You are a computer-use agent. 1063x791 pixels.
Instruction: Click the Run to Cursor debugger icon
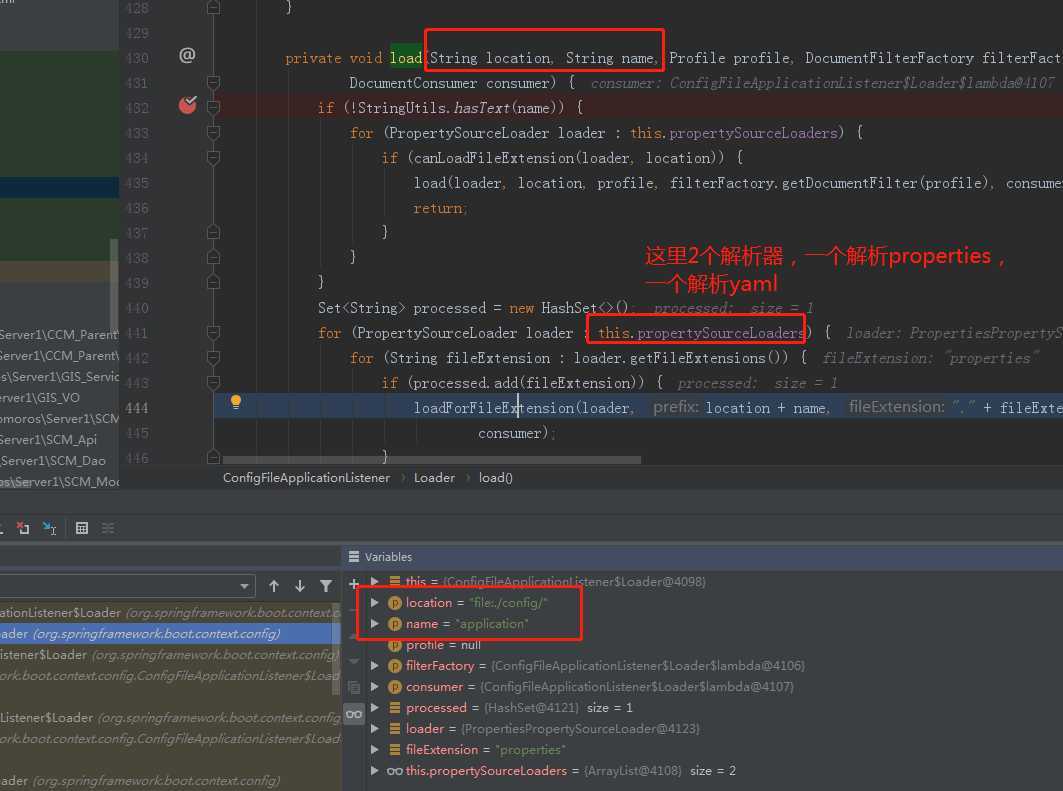point(49,528)
